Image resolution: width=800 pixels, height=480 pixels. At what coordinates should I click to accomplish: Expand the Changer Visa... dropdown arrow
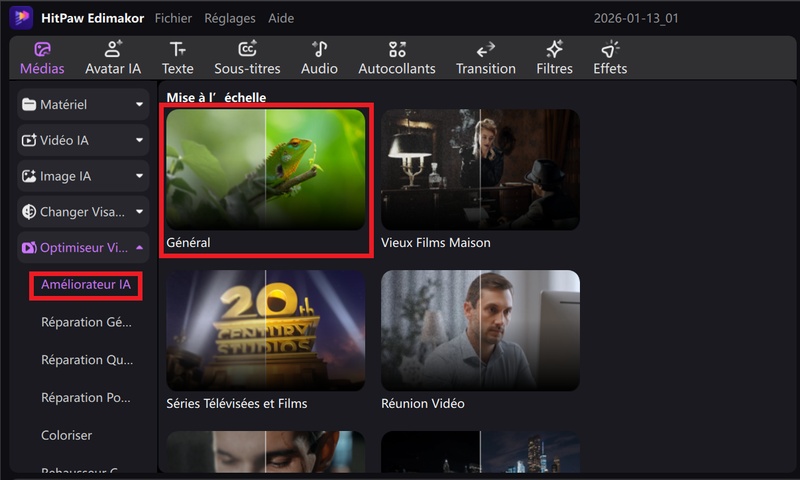139,212
